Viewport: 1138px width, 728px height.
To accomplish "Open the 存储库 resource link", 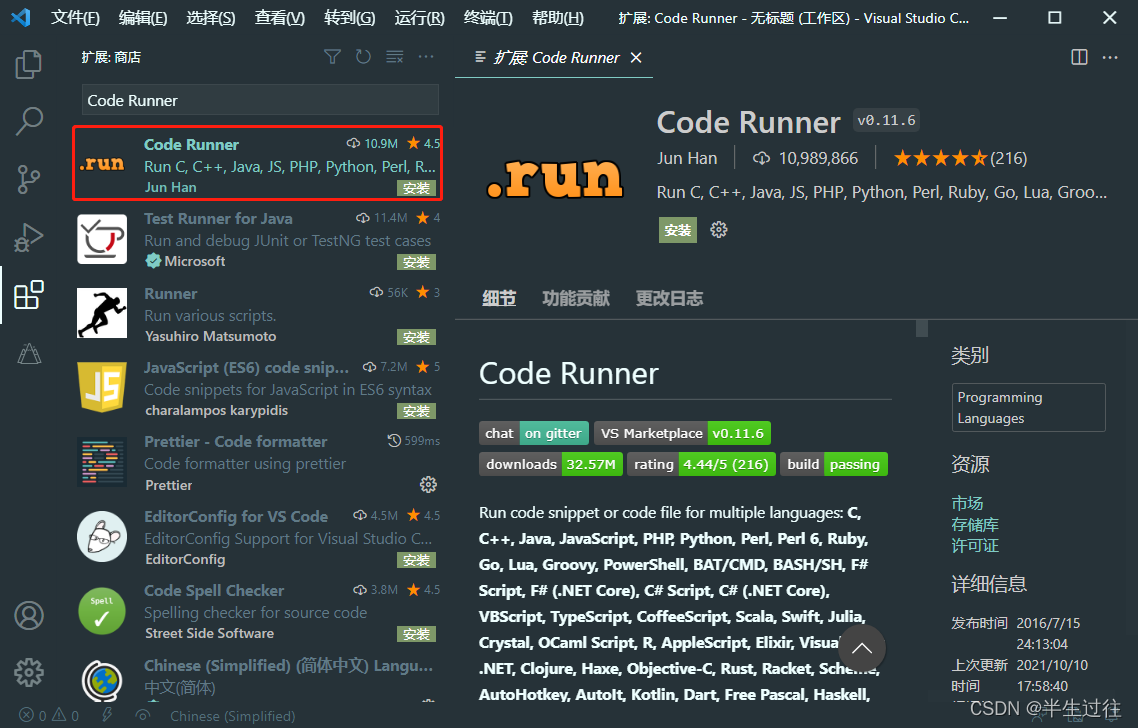I will pyautogui.click(x=975, y=524).
